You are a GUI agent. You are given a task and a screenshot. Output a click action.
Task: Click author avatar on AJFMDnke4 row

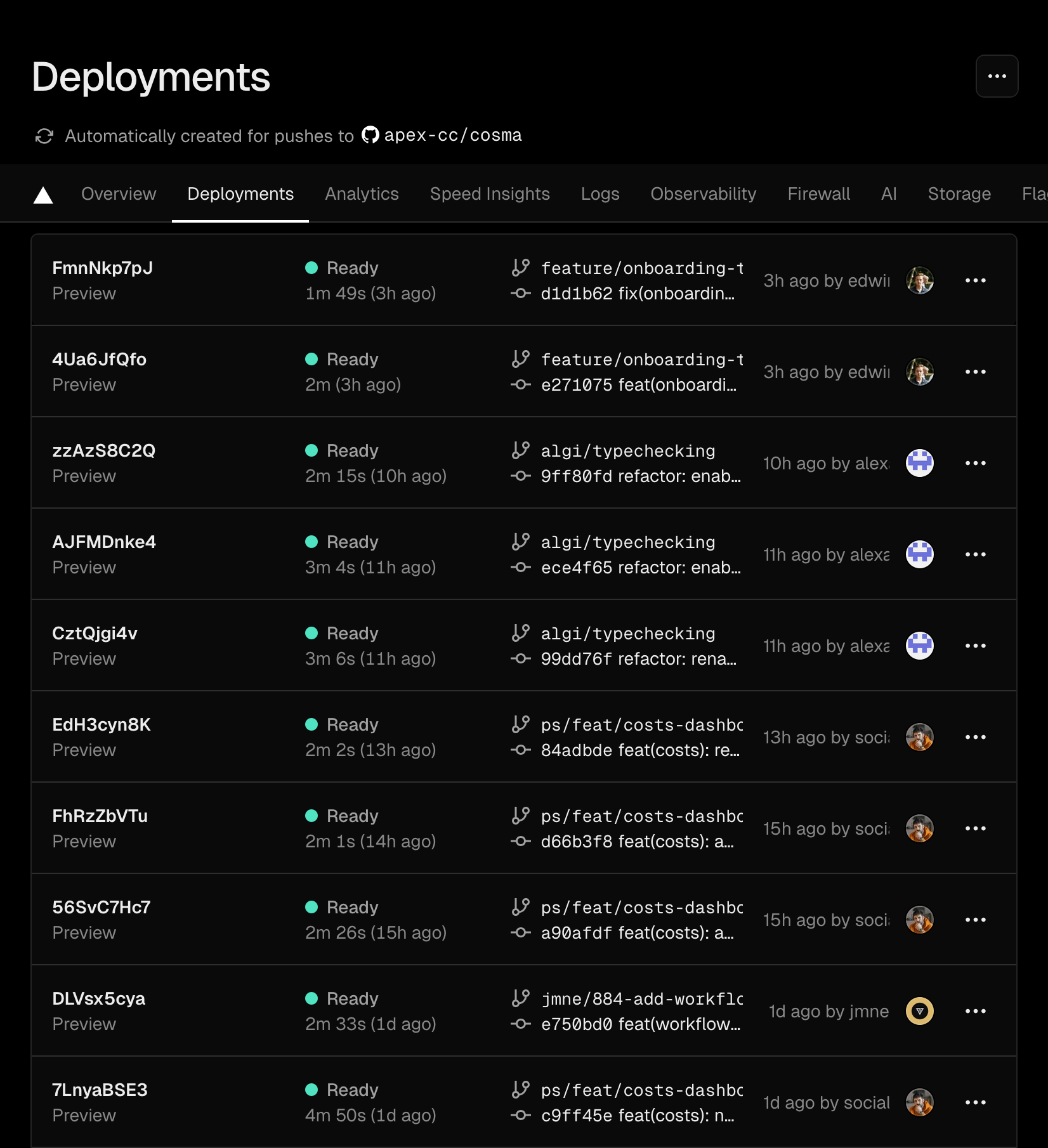point(919,554)
